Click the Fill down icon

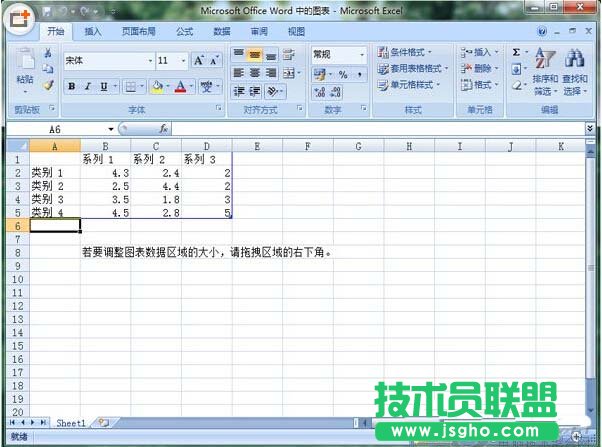[x=516, y=69]
